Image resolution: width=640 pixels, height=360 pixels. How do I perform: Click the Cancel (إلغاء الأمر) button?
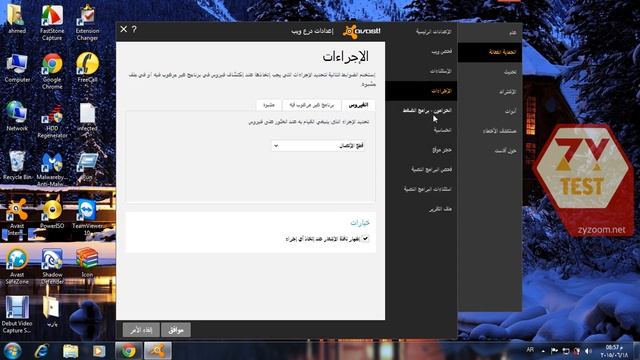(141, 330)
